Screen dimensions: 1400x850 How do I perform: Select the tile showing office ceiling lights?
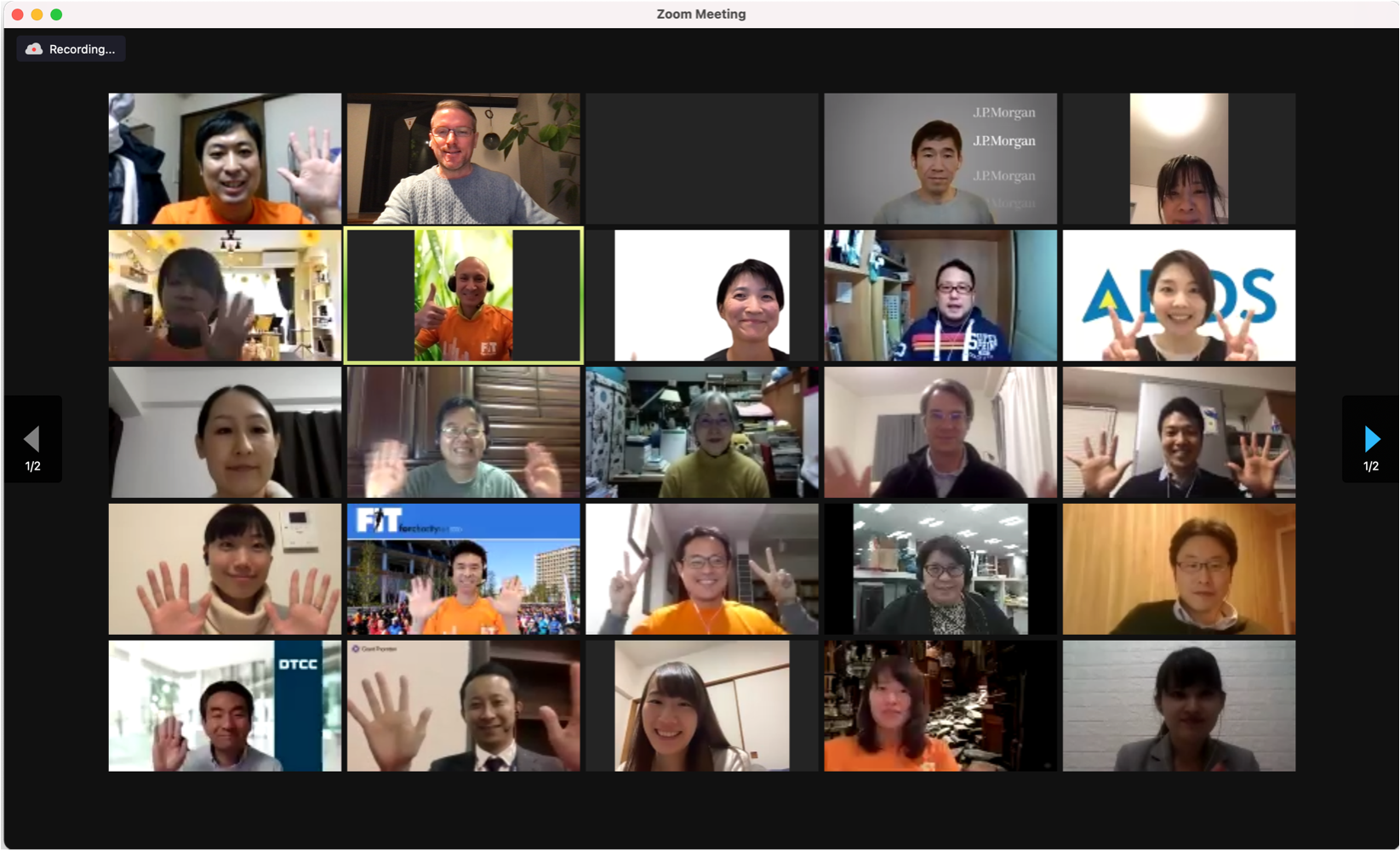click(940, 568)
